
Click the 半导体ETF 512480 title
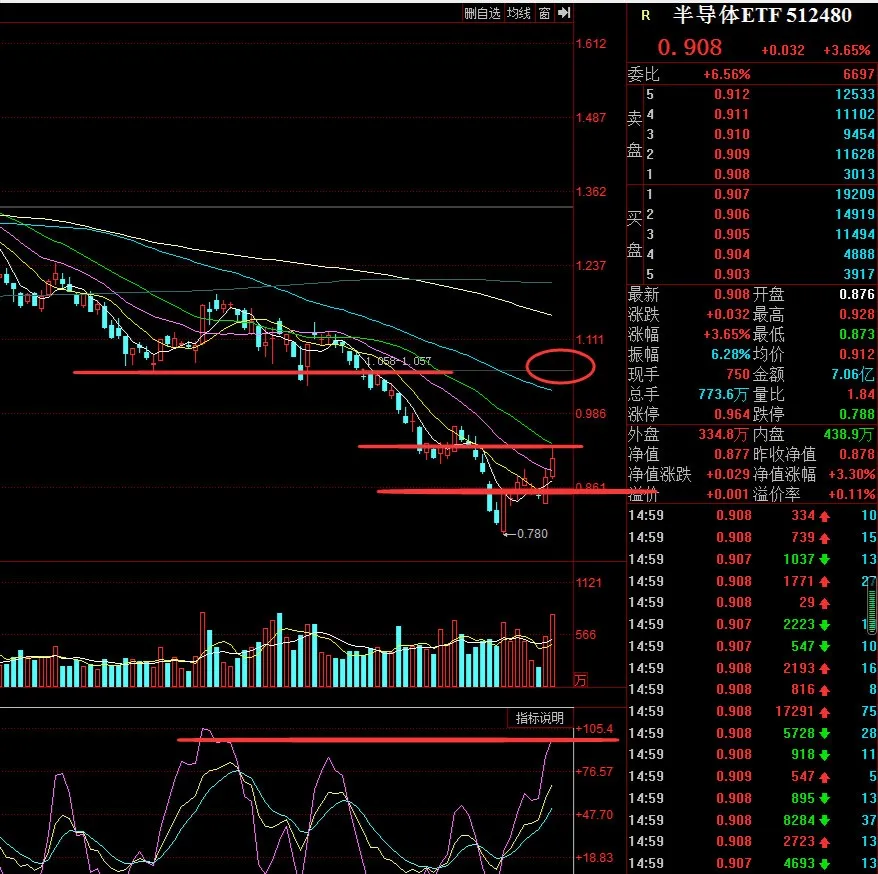(x=762, y=15)
